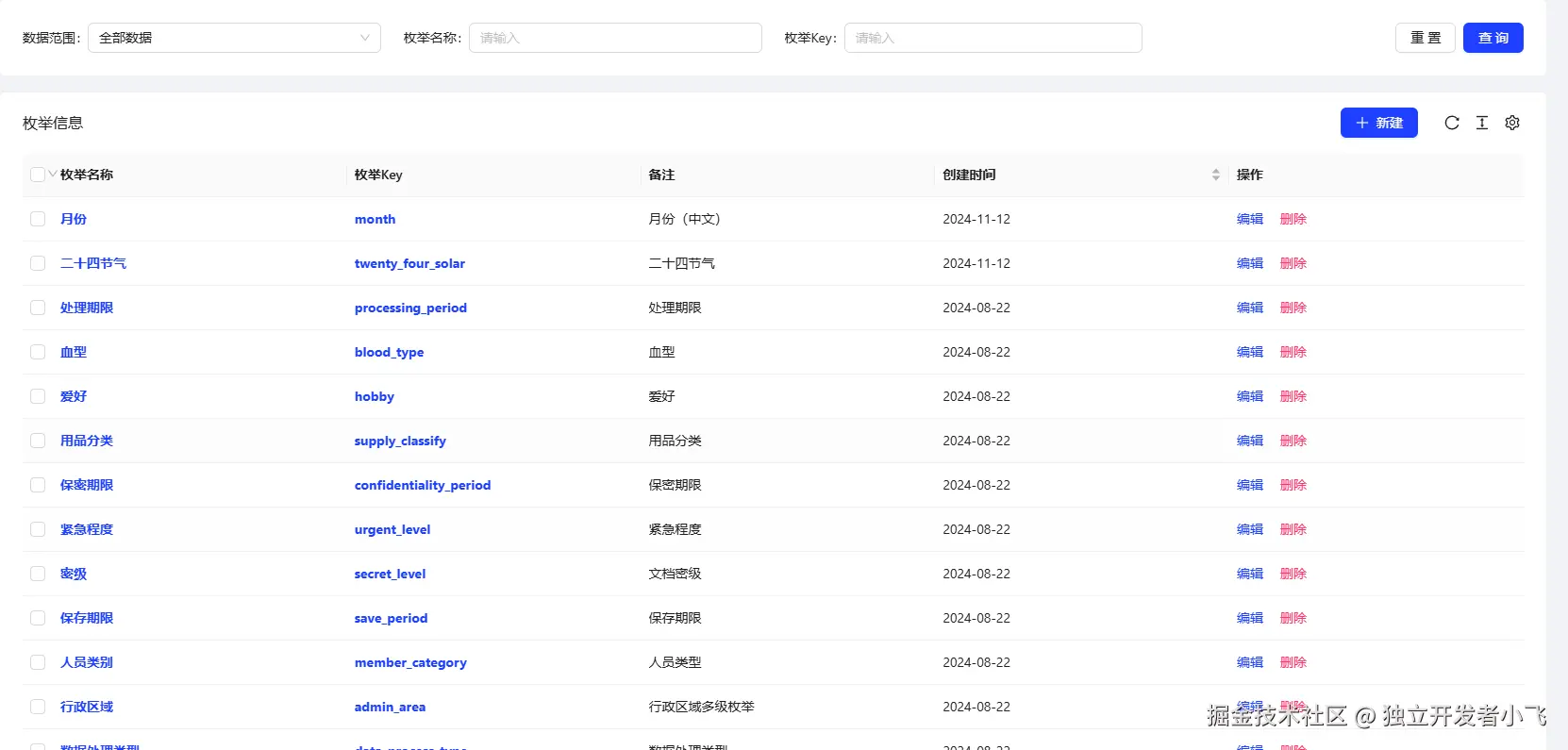Sort by 创建时间 column arrows
This screenshot has height=750, width=1568.
(1216, 175)
